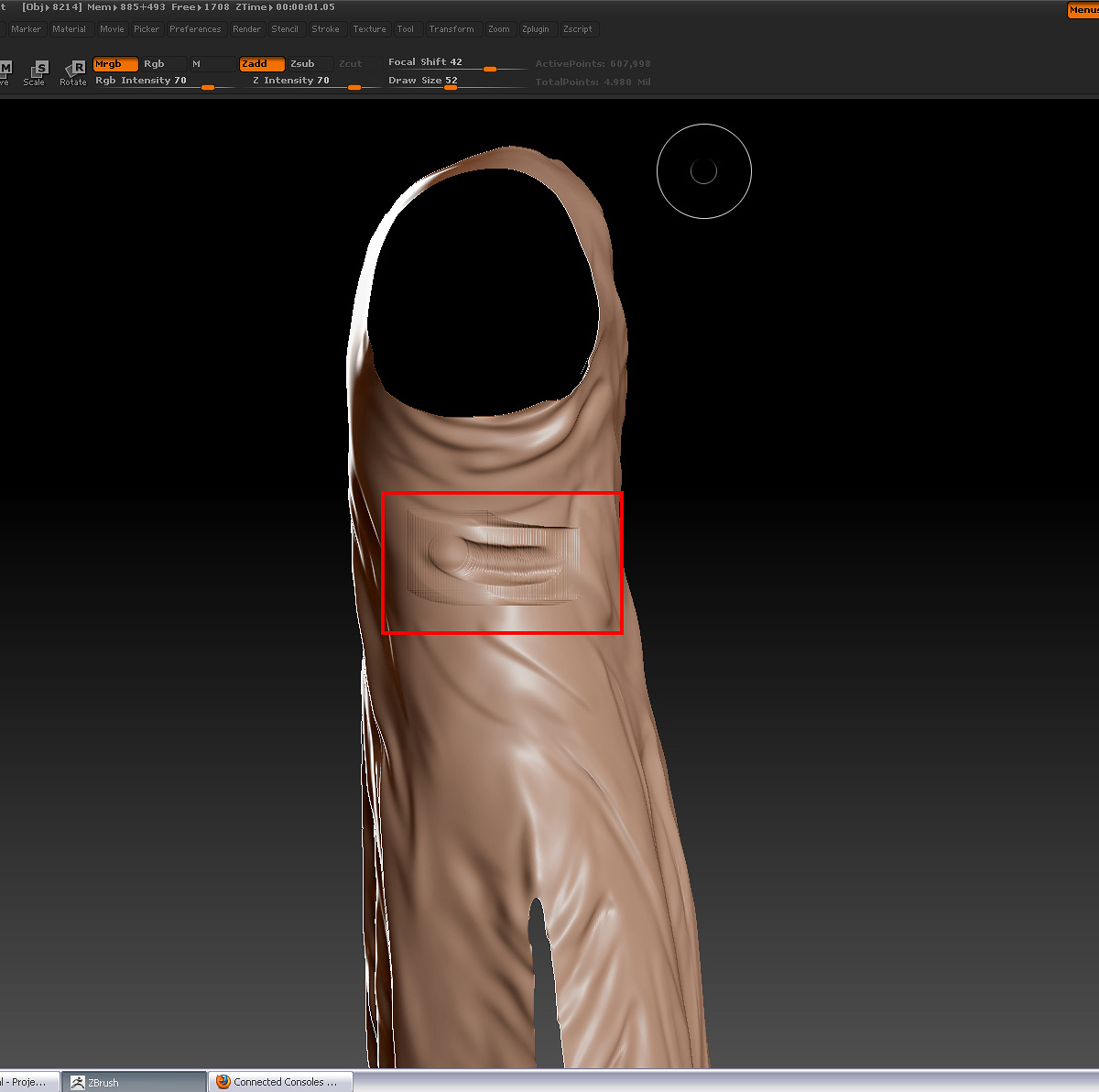1099x1092 pixels.
Task: Open the Tool palette menu
Action: click(405, 29)
